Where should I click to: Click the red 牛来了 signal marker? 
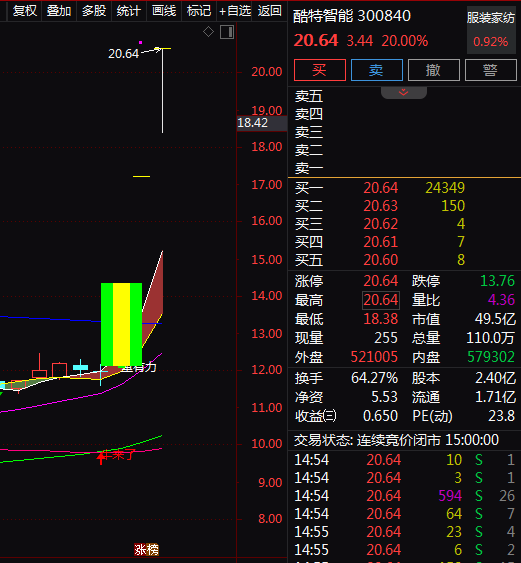coord(117,455)
